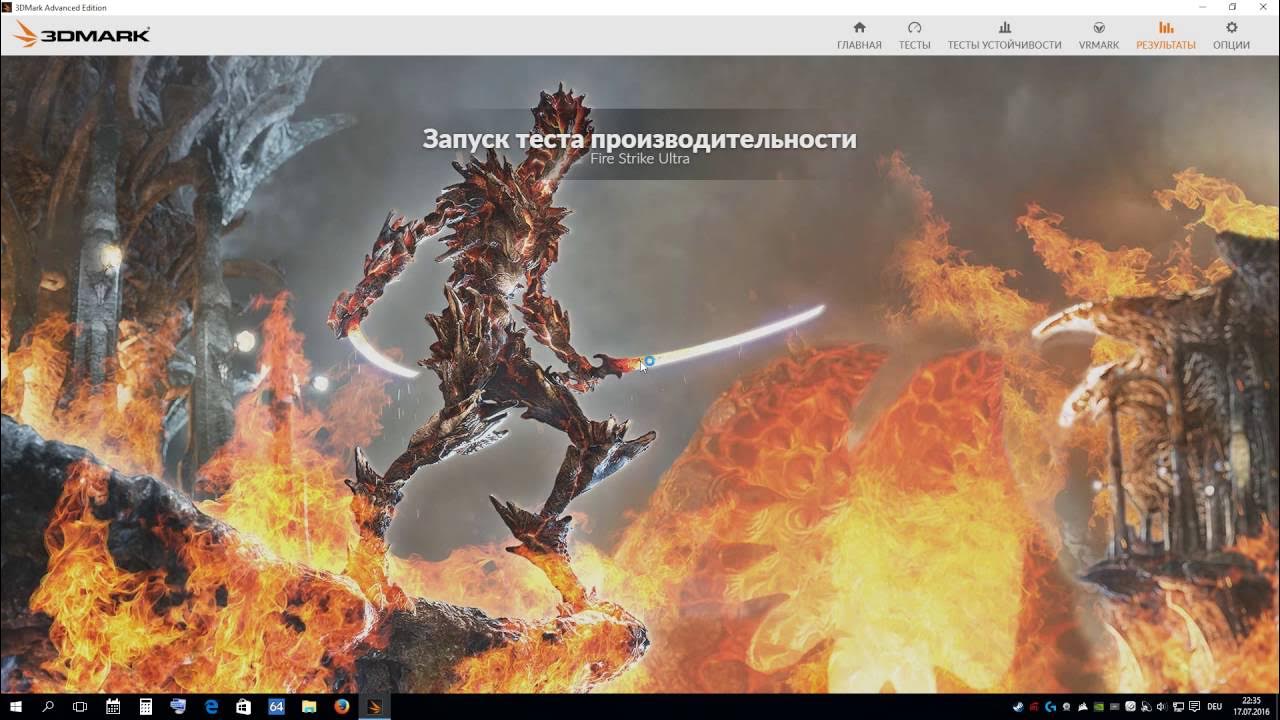Click the Запуск теста производительности heading
Image resolution: width=1280 pixels, height=720 pixels.
click(x=639, y=138)
